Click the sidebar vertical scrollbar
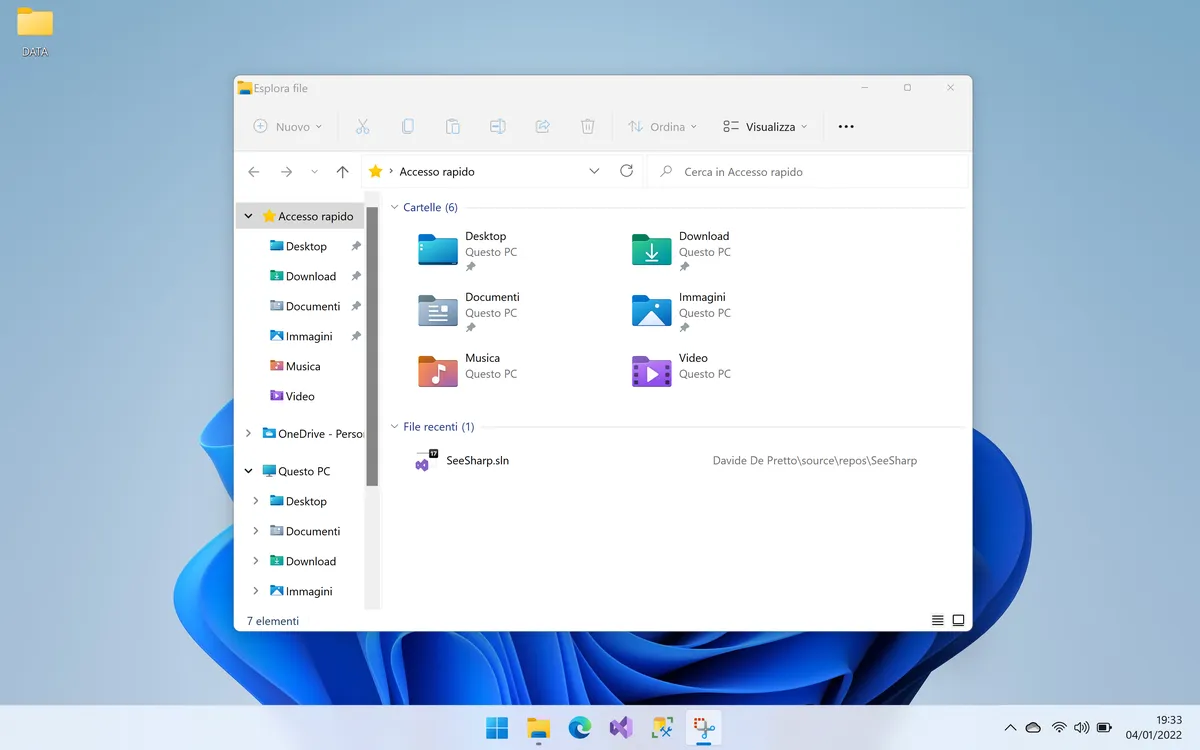The image size is (1200, 750). coord(372,346)
